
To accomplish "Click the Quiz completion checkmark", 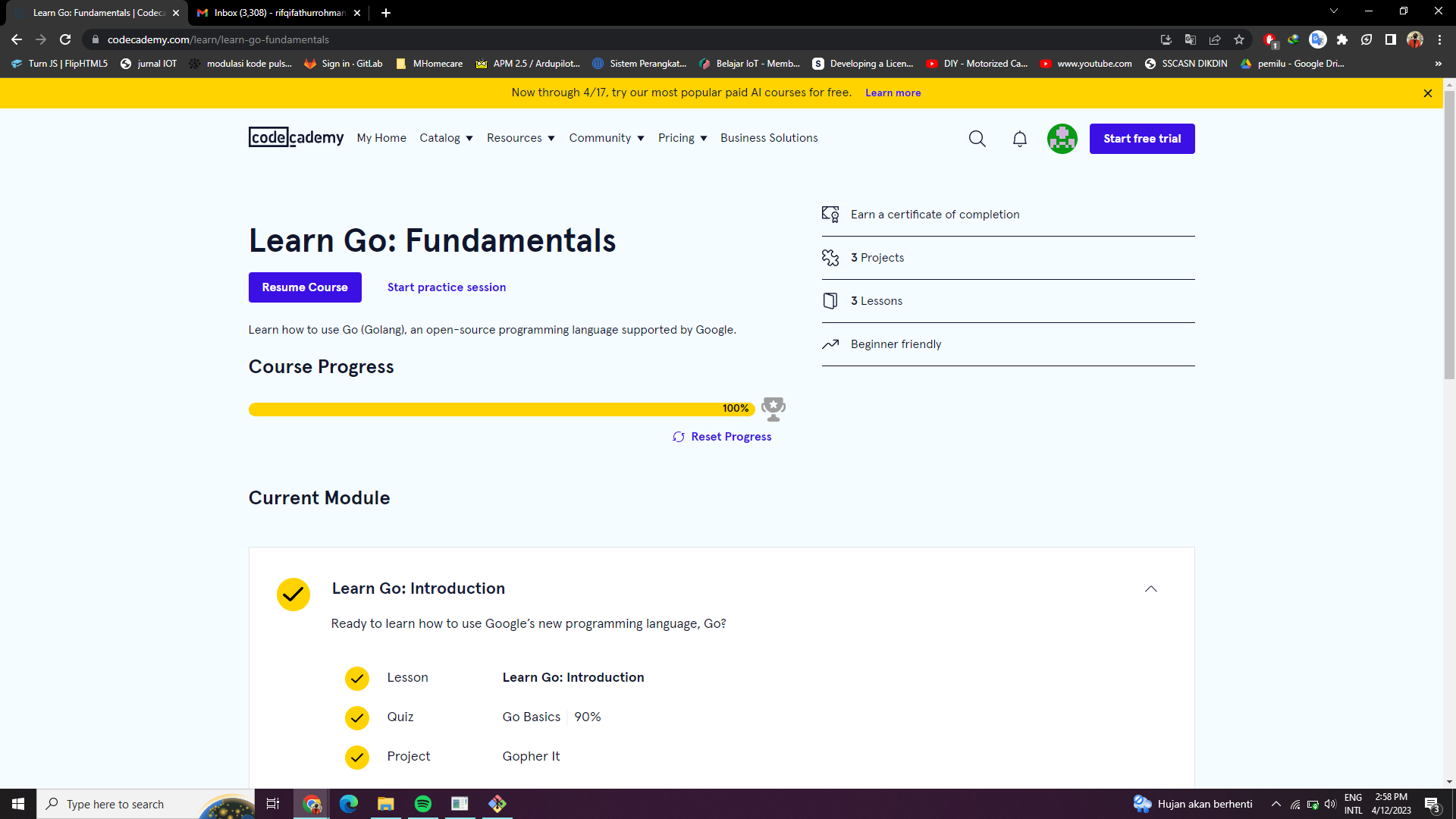I will click(357, 717).
